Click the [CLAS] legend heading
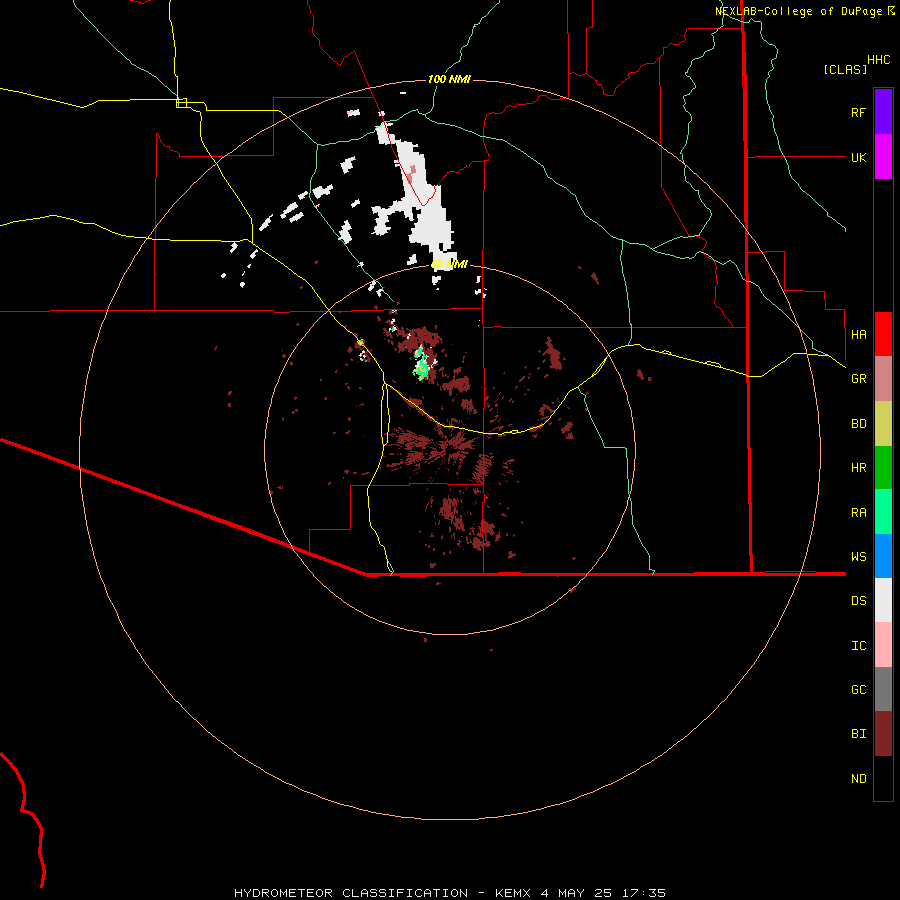The width and height of the screenshot is (900, 900). click(845, 69)
